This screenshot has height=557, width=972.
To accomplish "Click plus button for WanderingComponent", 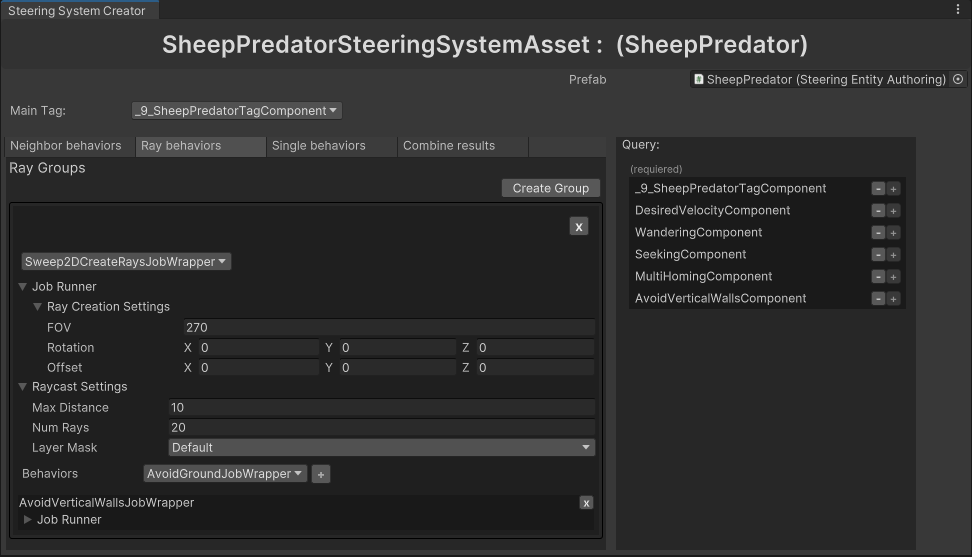I will pos(894,233).
